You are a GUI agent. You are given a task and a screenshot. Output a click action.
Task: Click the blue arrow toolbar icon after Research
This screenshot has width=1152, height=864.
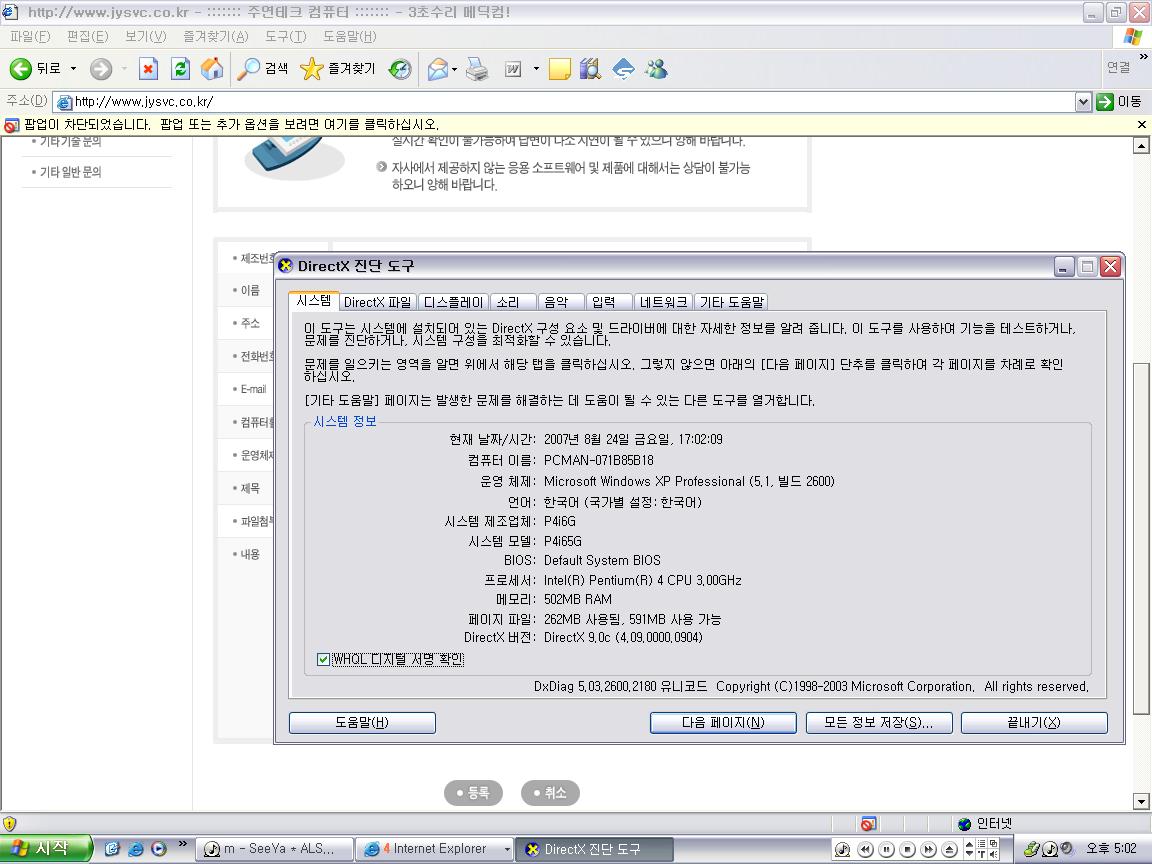[623, 69]
